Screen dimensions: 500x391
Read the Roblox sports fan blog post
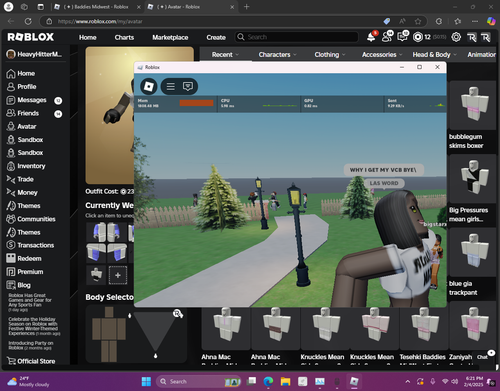point(30,302)
